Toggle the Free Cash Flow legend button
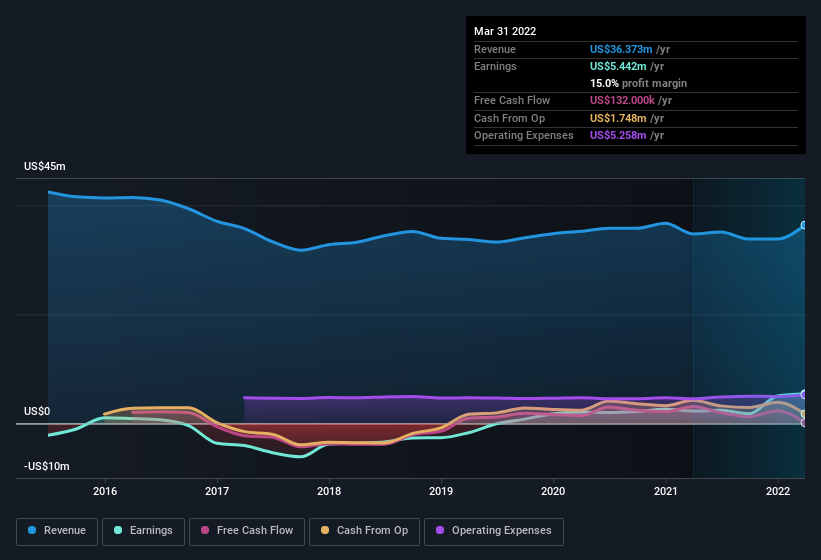The width and height of the screenshot is (821, 560). coord(247,531)
